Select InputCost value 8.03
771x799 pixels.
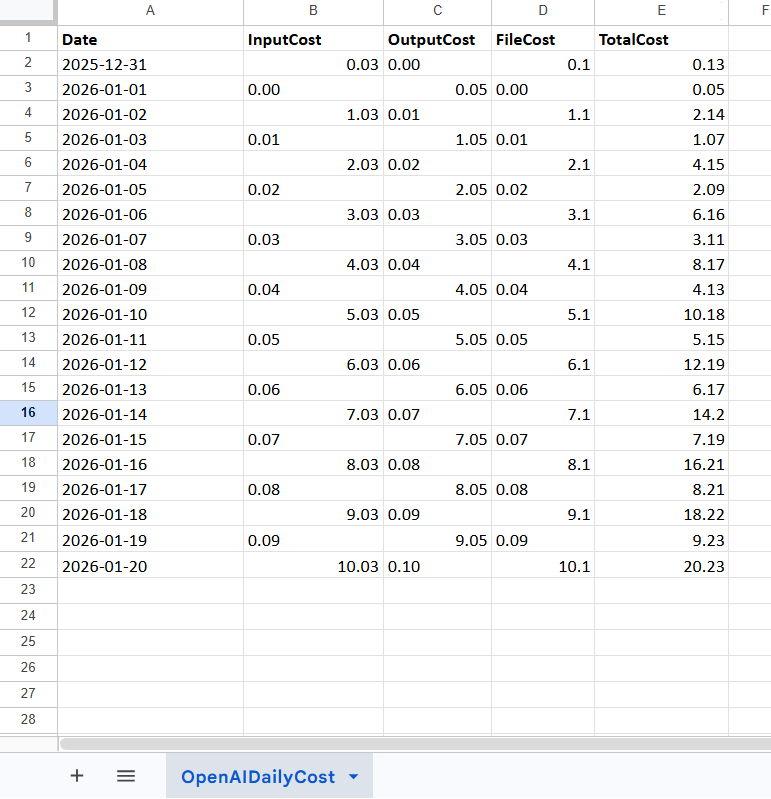pos(313,464)
